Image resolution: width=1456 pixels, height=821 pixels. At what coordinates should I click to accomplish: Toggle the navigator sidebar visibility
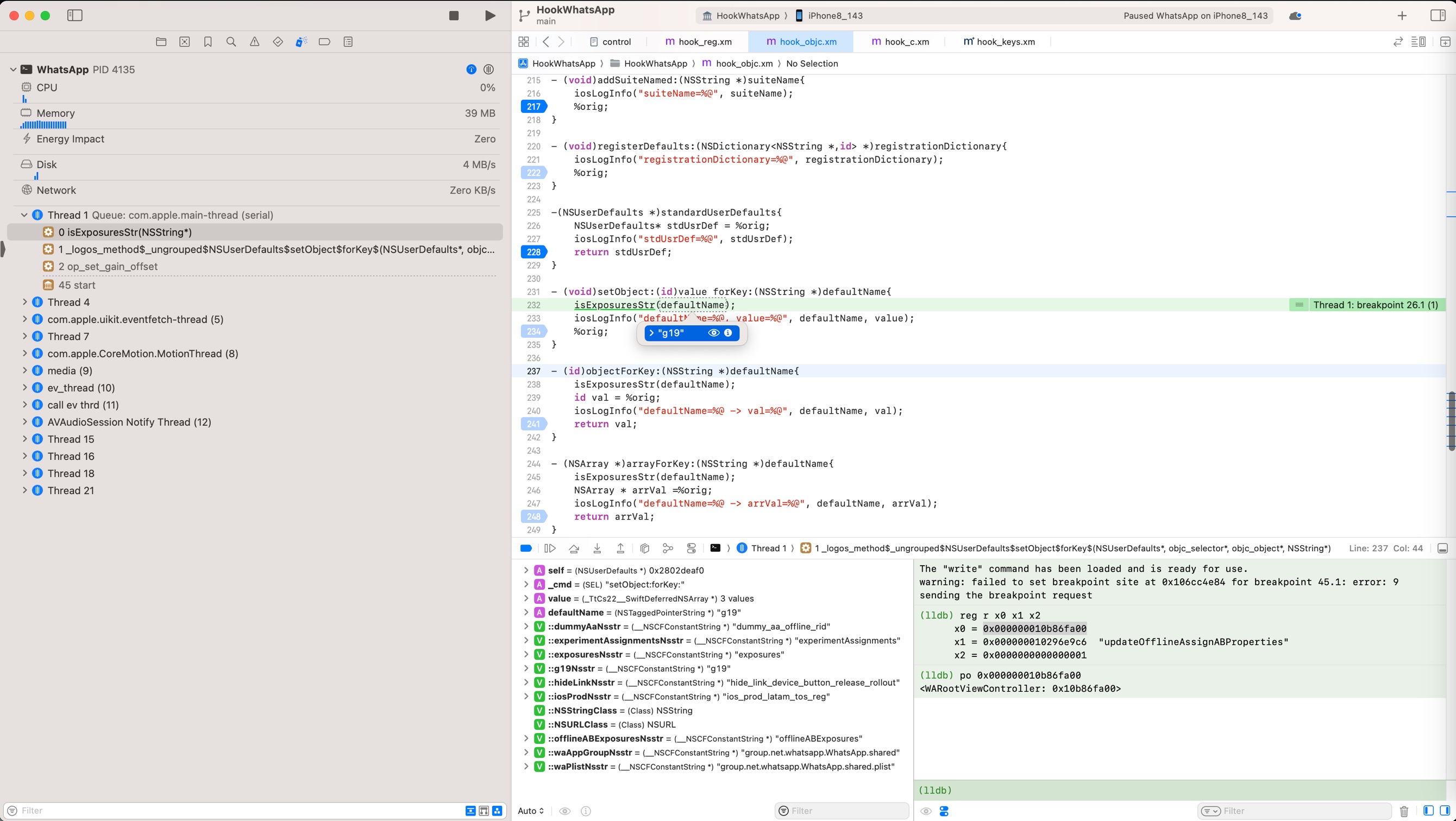tap(74, 16)
